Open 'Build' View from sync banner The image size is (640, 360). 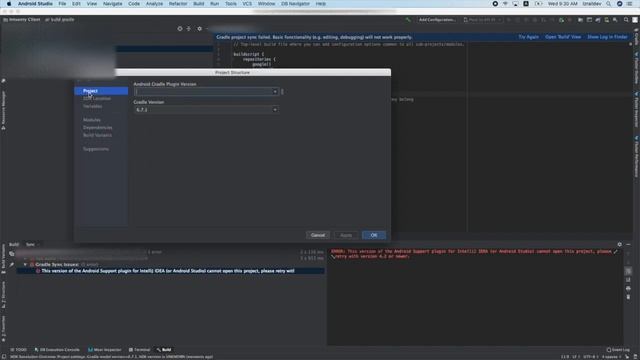tap(563, 37)
